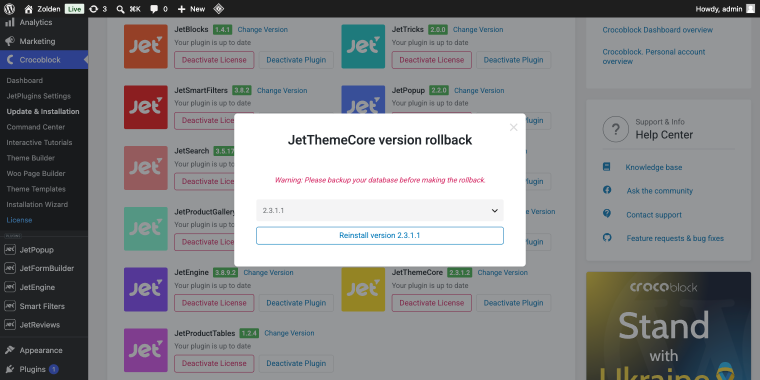Close the version rollback dialog
760x380 pixels.
coord(513,127)
